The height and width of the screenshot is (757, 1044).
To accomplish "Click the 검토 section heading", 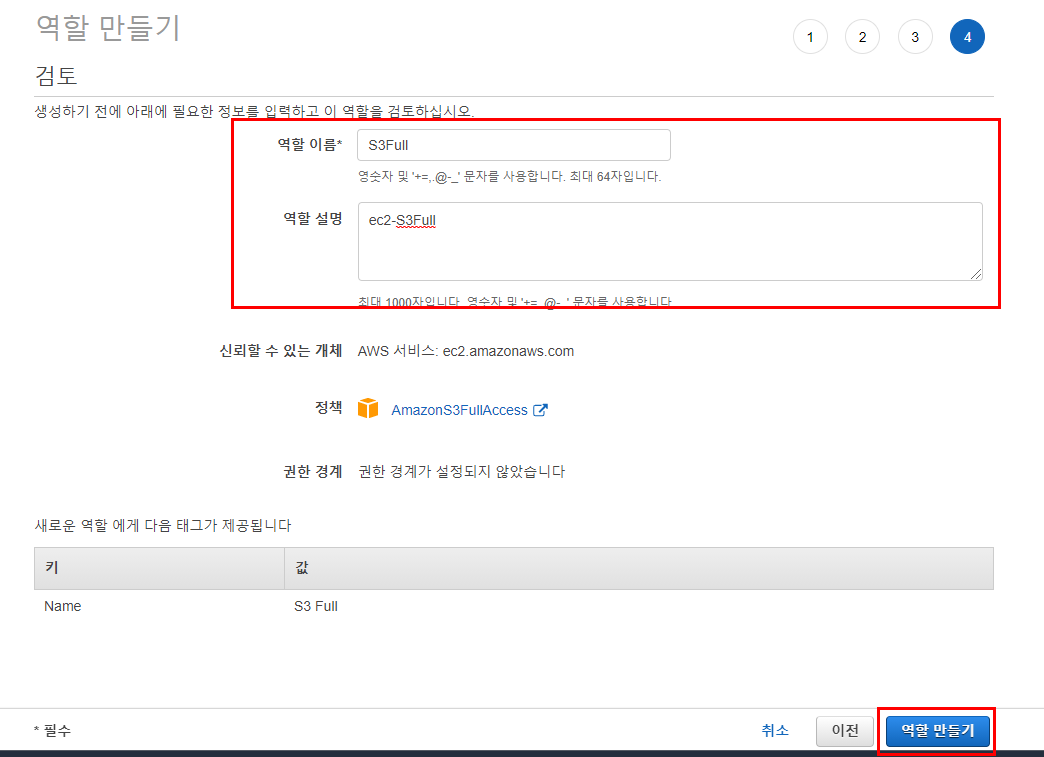I will [x=57, y=75].
